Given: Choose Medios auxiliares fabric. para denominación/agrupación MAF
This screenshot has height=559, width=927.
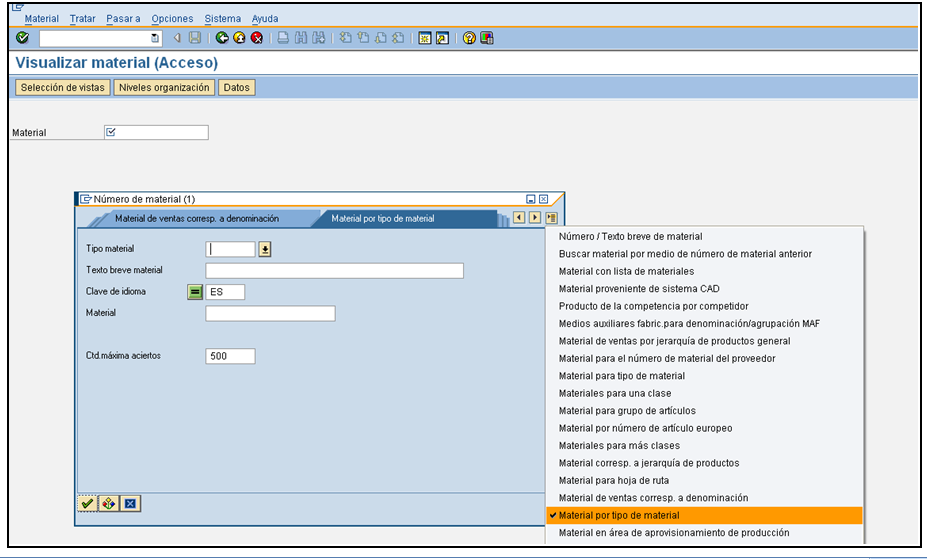Looking at the screenshot, I should click(704, 324).
